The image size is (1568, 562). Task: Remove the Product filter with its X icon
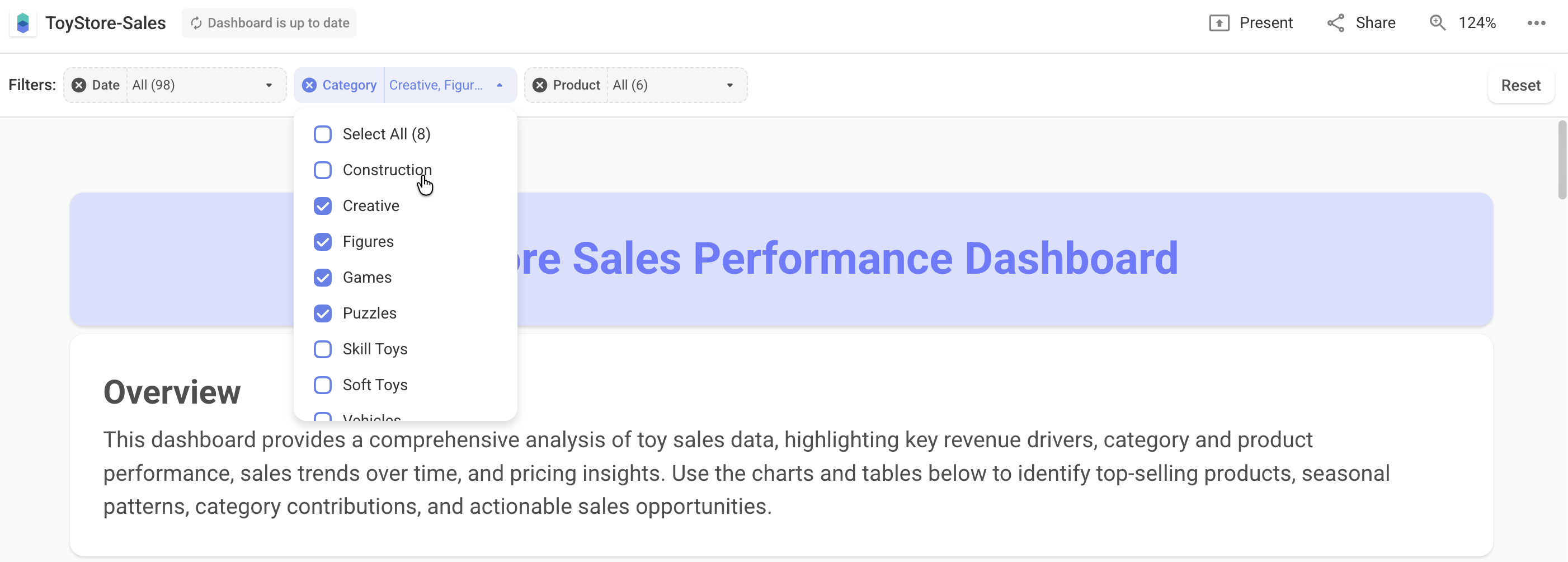click(539, 85)
